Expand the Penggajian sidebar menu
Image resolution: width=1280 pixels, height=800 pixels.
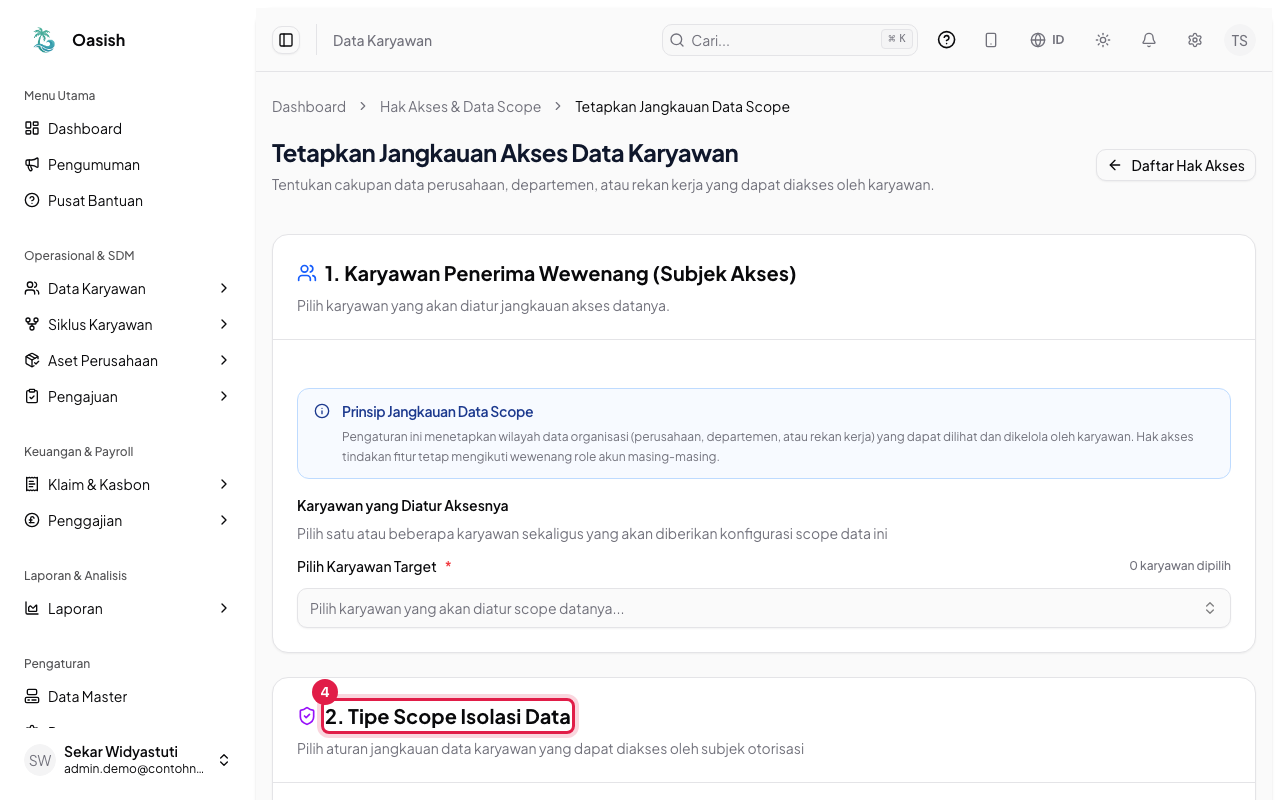click(x=128, y=520)
